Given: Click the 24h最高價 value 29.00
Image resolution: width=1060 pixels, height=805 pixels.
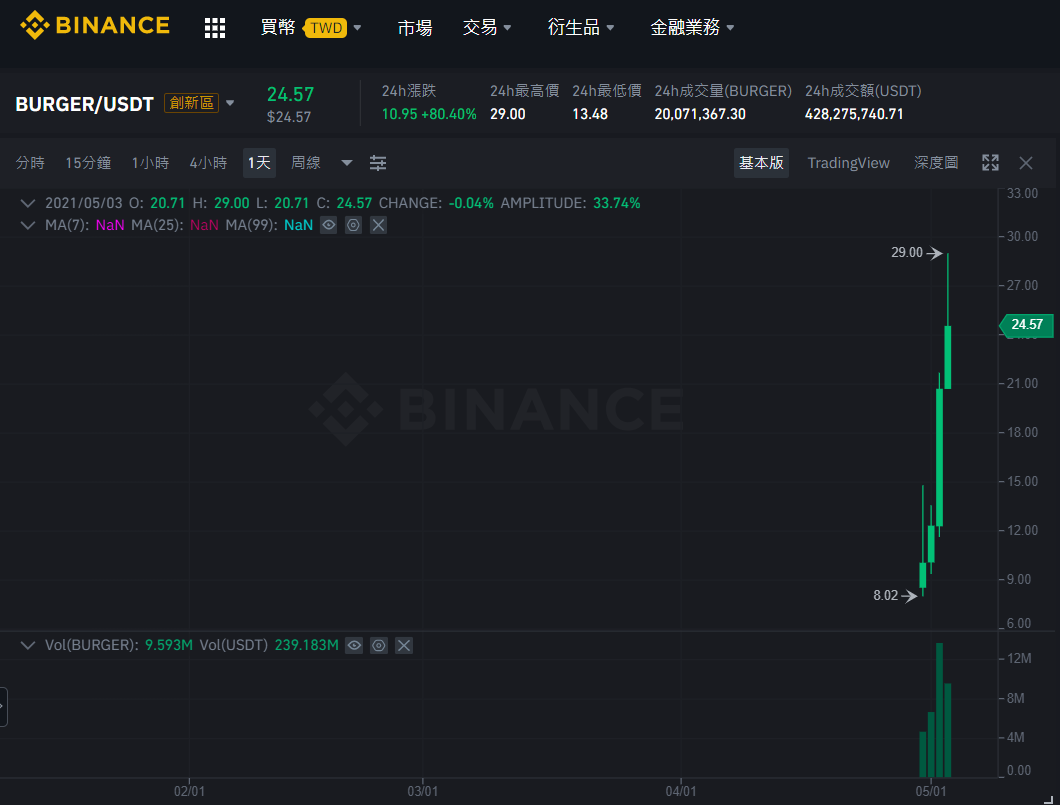Looking at the screenshot, I should click(508, 114).
